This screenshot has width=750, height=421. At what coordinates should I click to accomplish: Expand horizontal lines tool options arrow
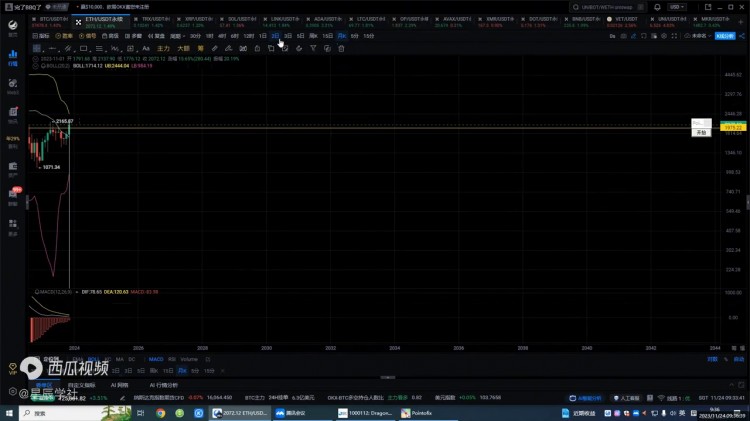(106, 49)
